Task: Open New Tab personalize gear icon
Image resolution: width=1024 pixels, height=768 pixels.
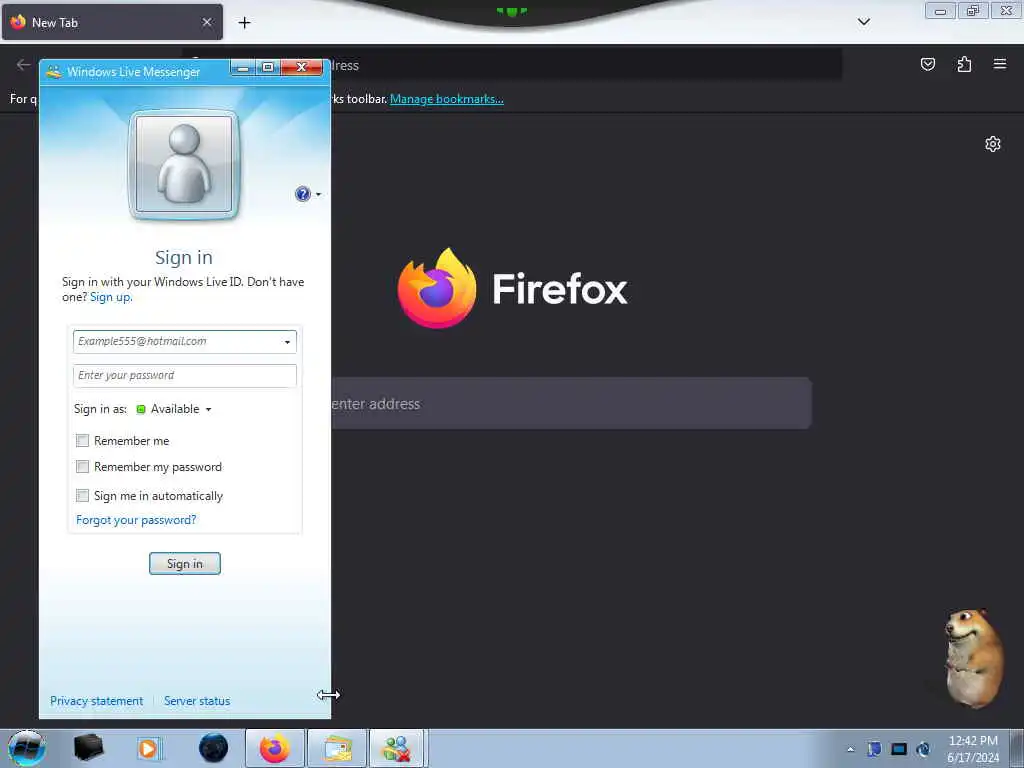Action: point(993,144)
